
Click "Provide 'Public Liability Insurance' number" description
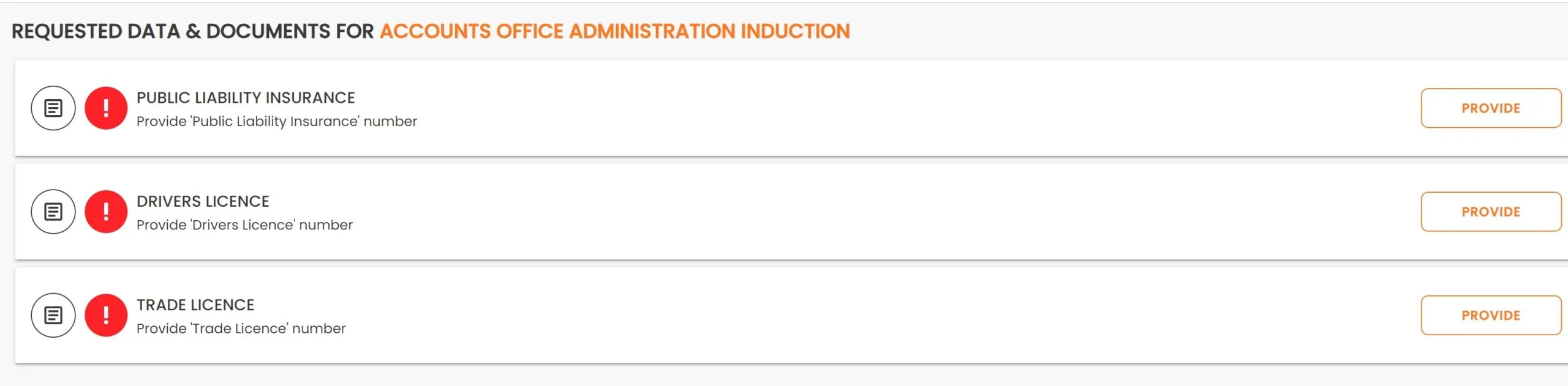[277, 121]
